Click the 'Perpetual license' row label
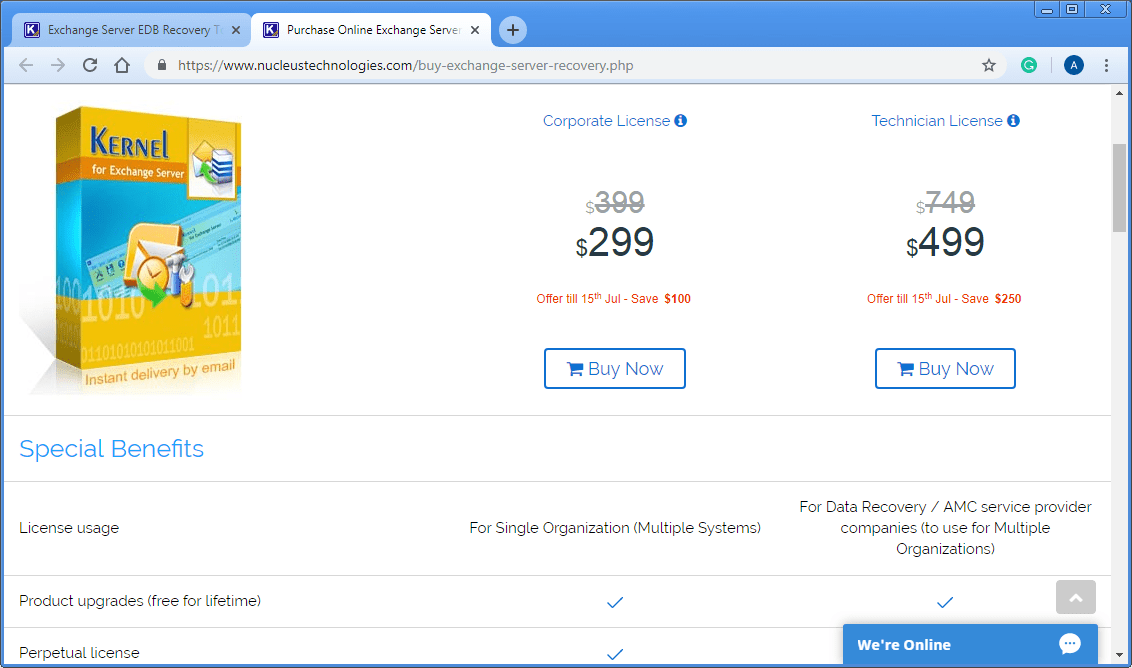Screen dimensions: 1132x668 [79, 653]
